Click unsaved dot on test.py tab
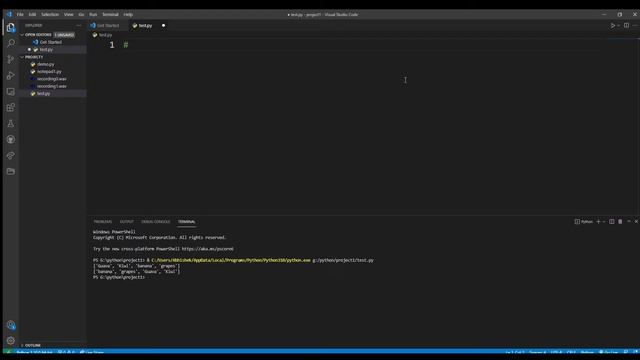Screen dimensions: 640x360 [x=163, y=25]
